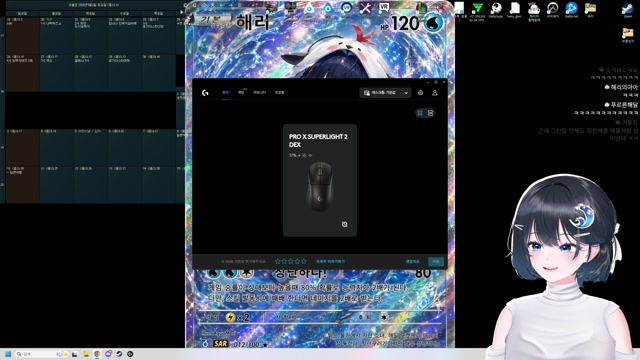Open G HUB settings gear
This screenshot has width=640, height=360.
[420, 93]
